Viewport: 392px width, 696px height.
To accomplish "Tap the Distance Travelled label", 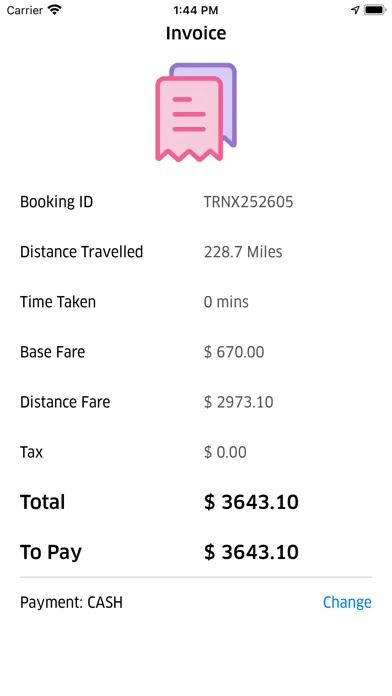I will pyautogui.click(x=82, y=252).
